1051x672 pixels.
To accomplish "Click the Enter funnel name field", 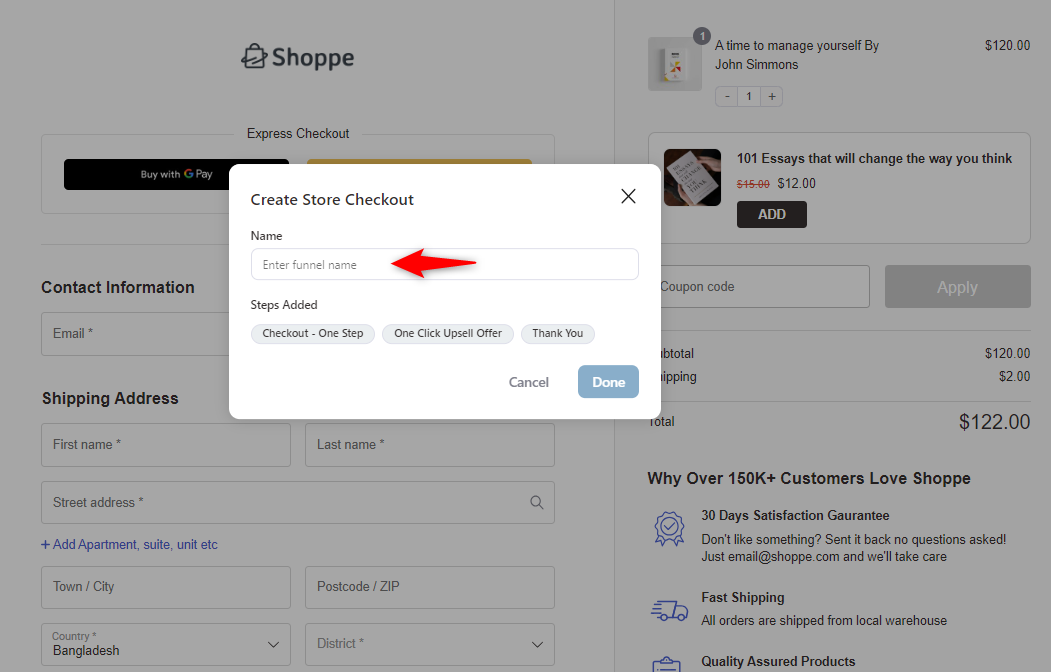I will [444, 264].
